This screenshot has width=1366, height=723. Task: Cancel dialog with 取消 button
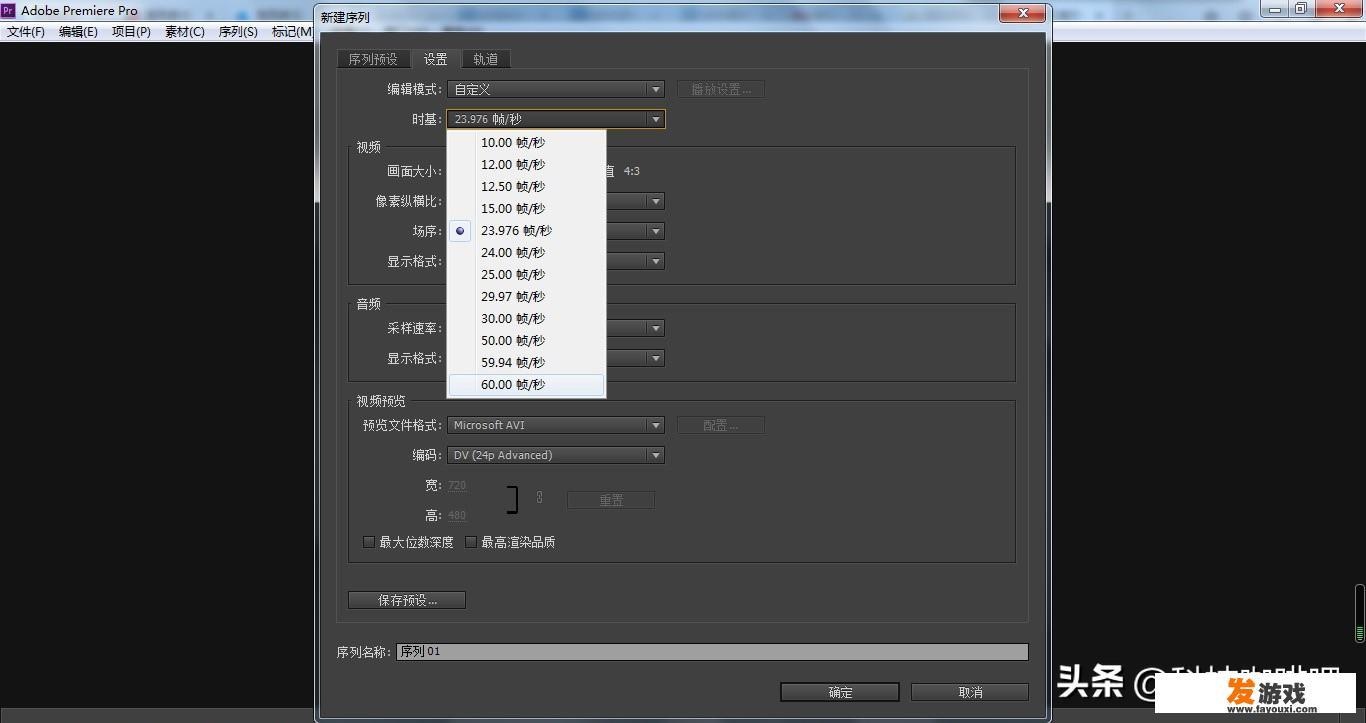click(970, 692)
